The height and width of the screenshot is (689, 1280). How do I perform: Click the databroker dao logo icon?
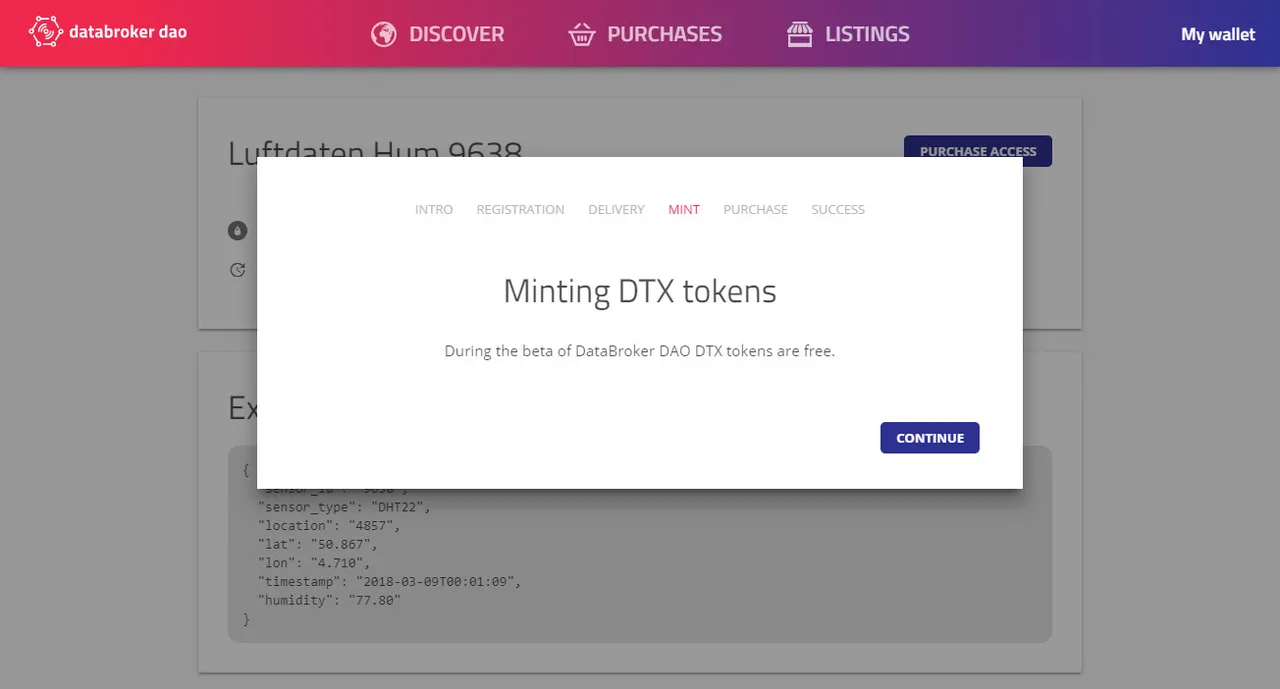click(46, 32)
